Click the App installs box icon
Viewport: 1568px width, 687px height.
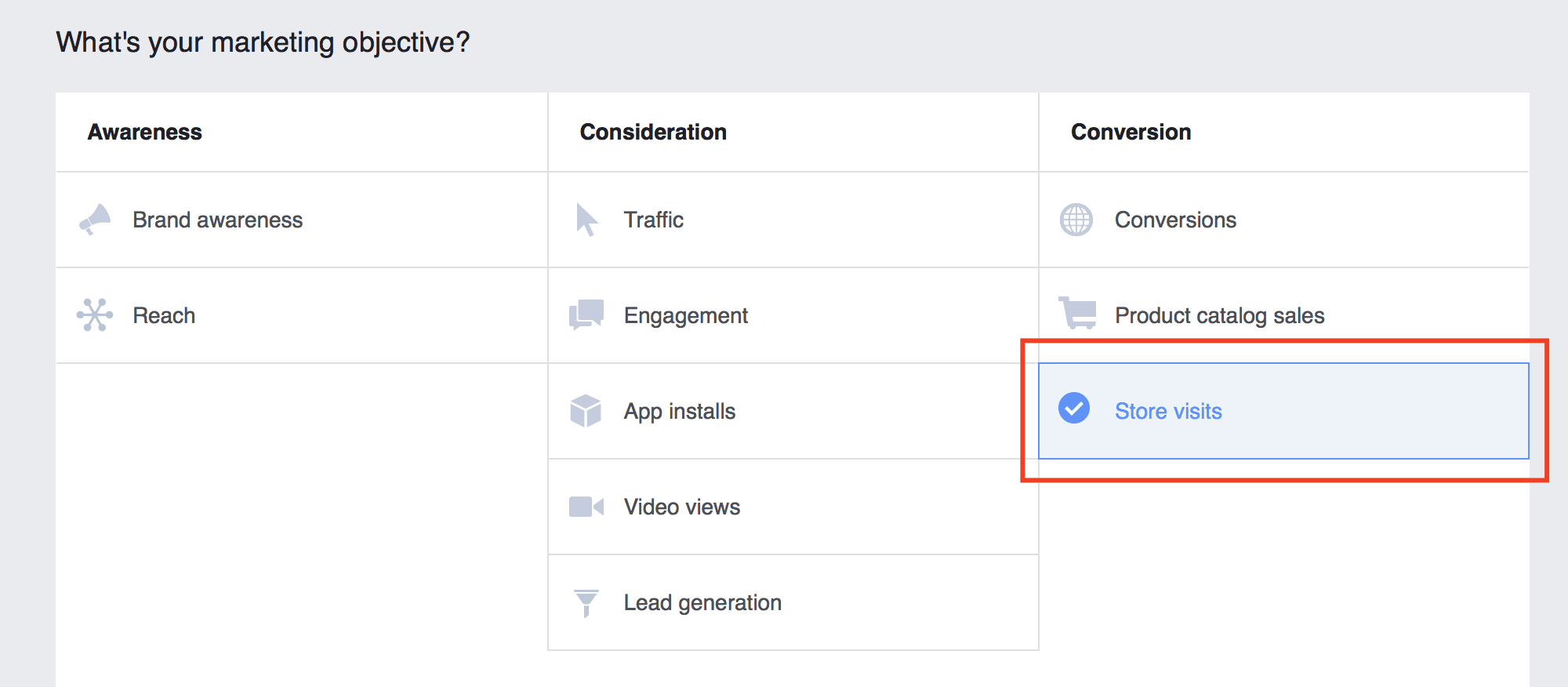pos(586,411)
